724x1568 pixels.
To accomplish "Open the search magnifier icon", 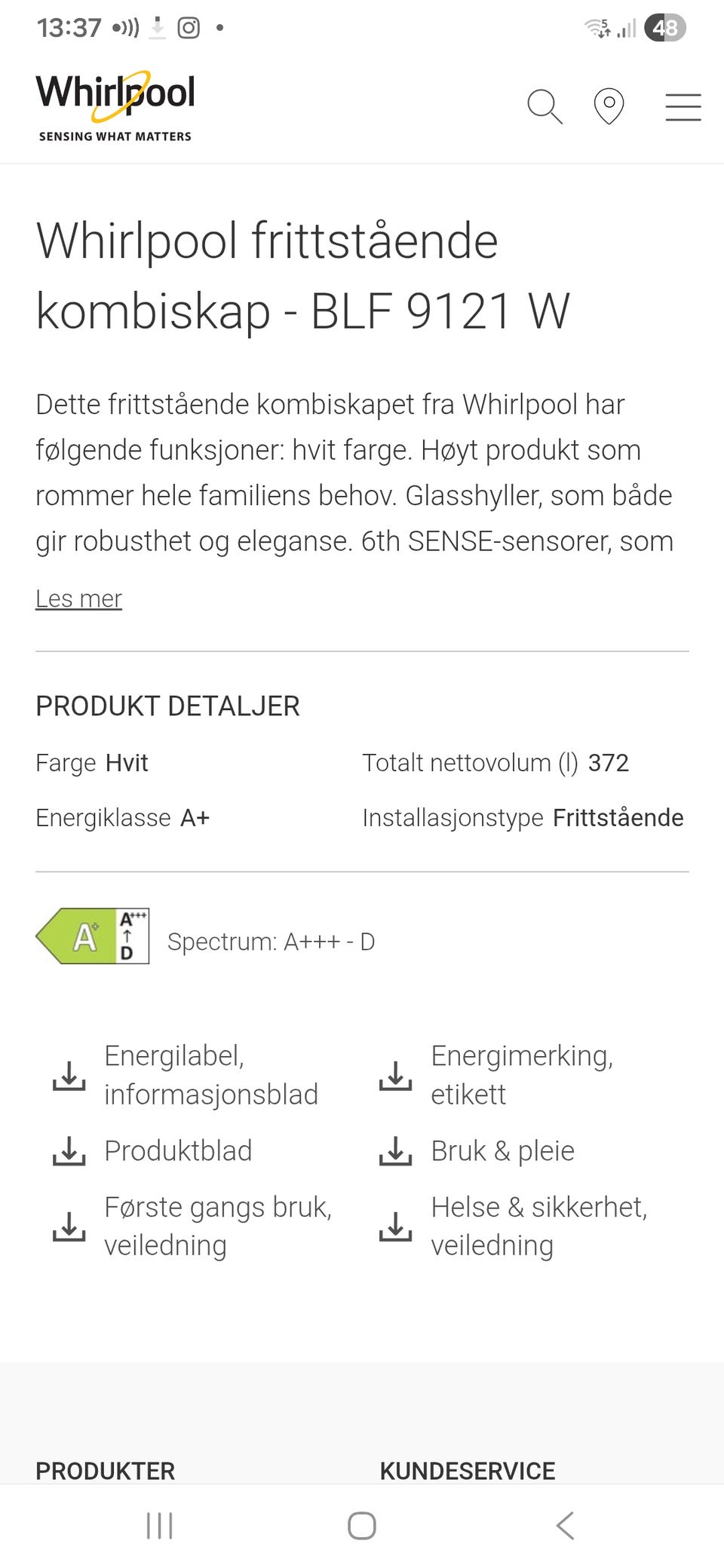I will (545, 106).
